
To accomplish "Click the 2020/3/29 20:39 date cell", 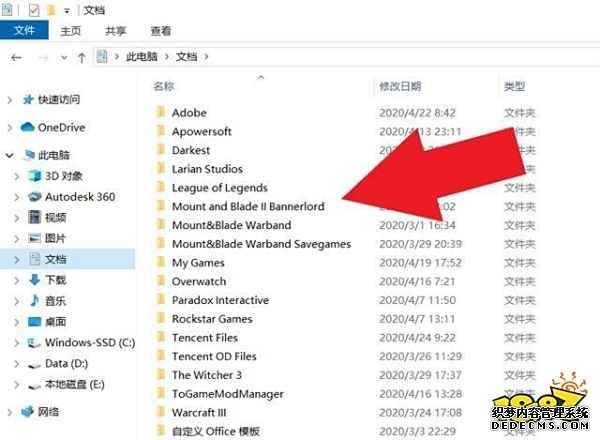I will click(420, 244).
